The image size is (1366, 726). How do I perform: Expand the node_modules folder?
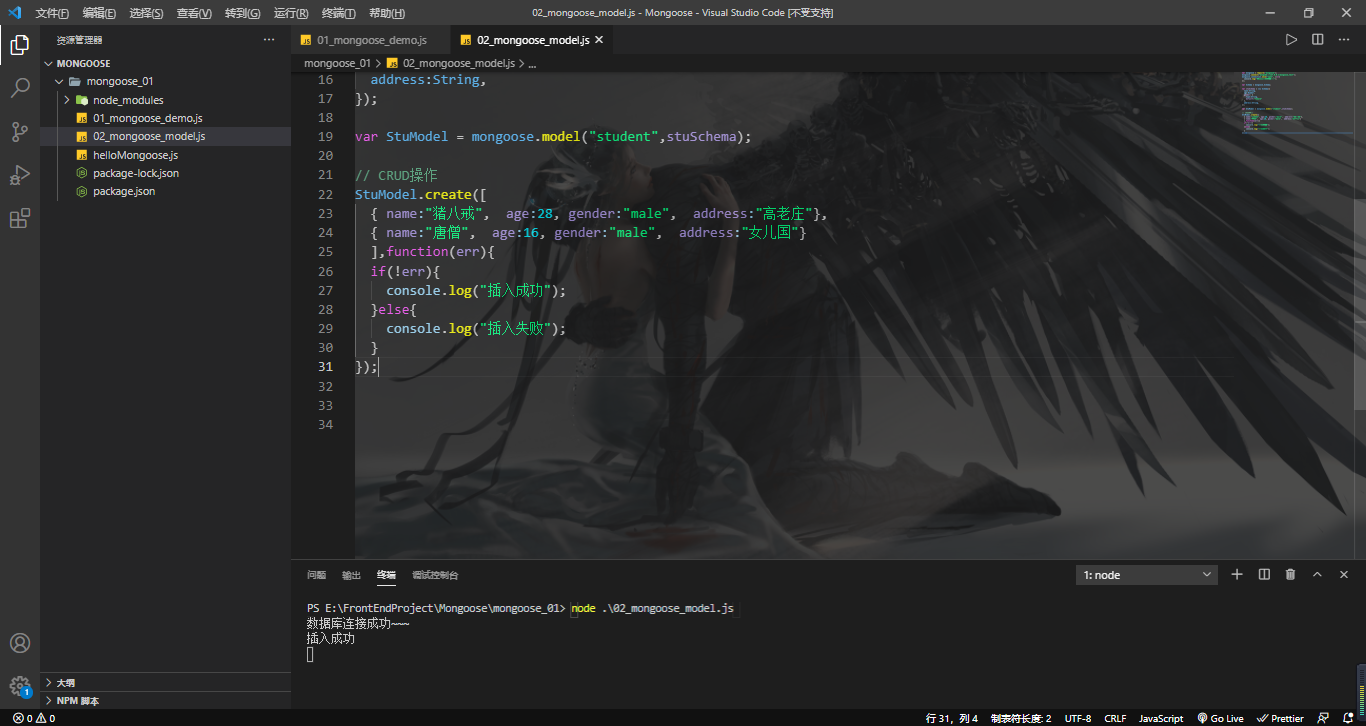[x=165, y=100]
